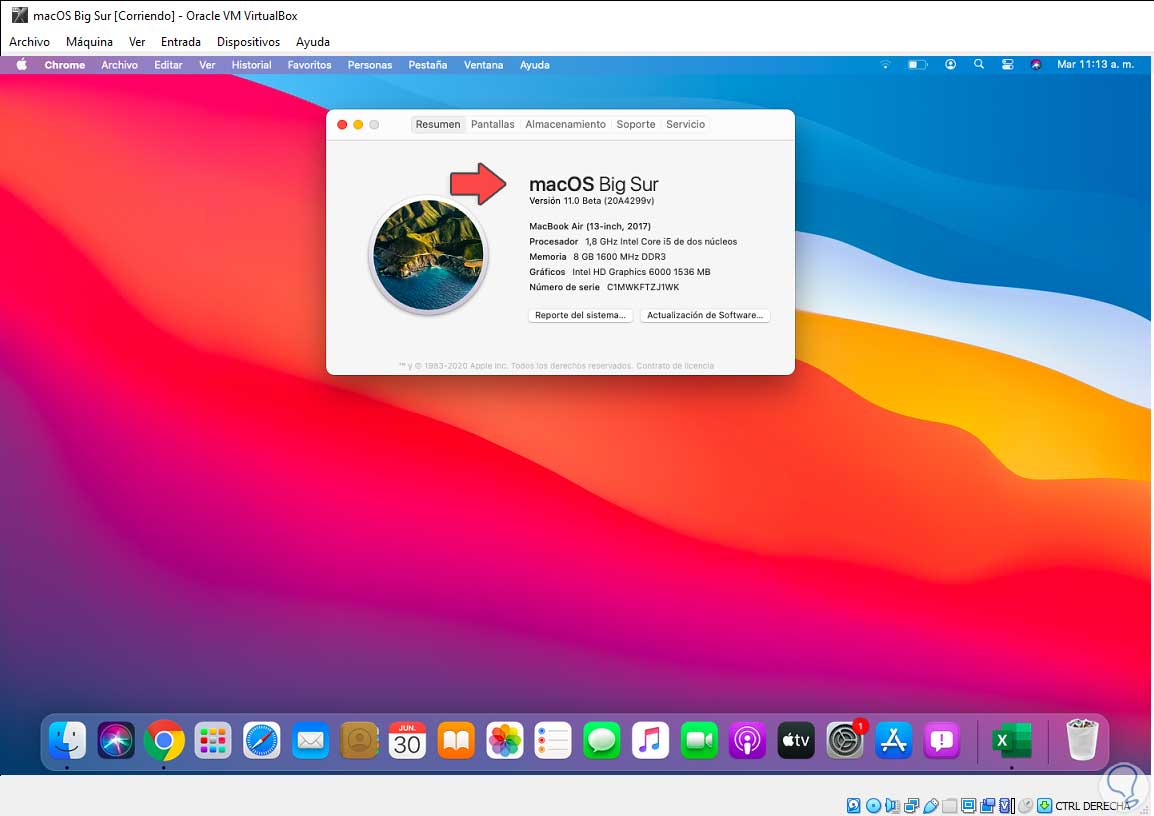Open the VirtualBox Dispositivos menu
The height and width of the screenshot is (816, 1154).
(248, 42)
